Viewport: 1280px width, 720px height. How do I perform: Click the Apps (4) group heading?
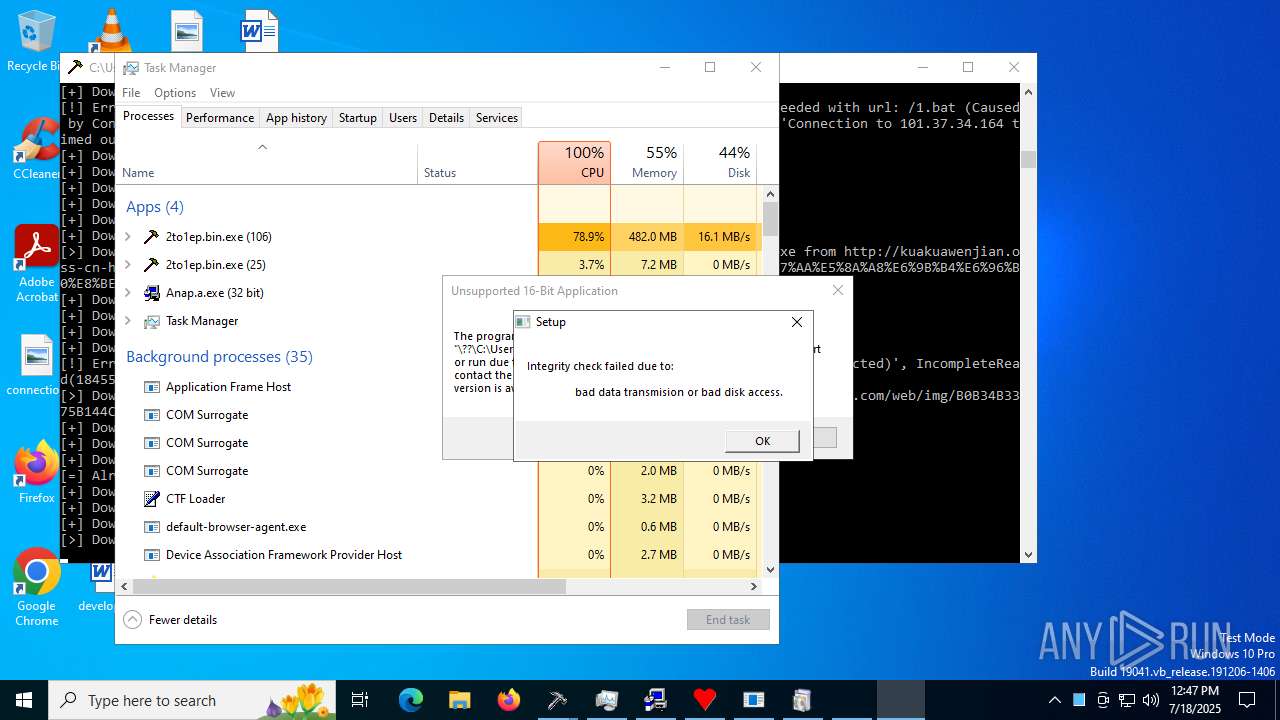tap(154, 207)
